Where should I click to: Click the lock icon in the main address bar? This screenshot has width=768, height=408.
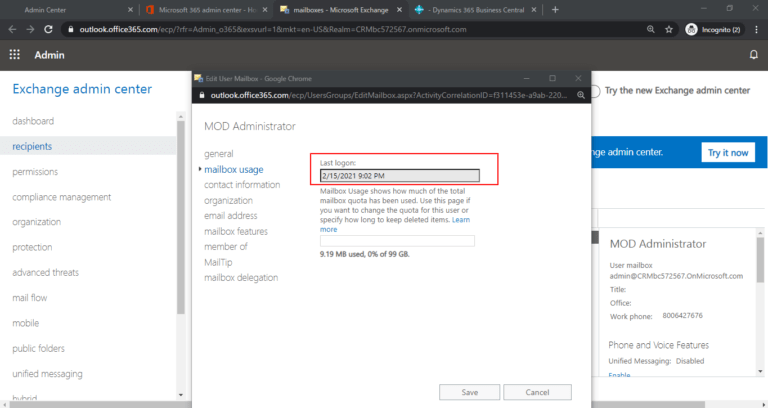71,29
